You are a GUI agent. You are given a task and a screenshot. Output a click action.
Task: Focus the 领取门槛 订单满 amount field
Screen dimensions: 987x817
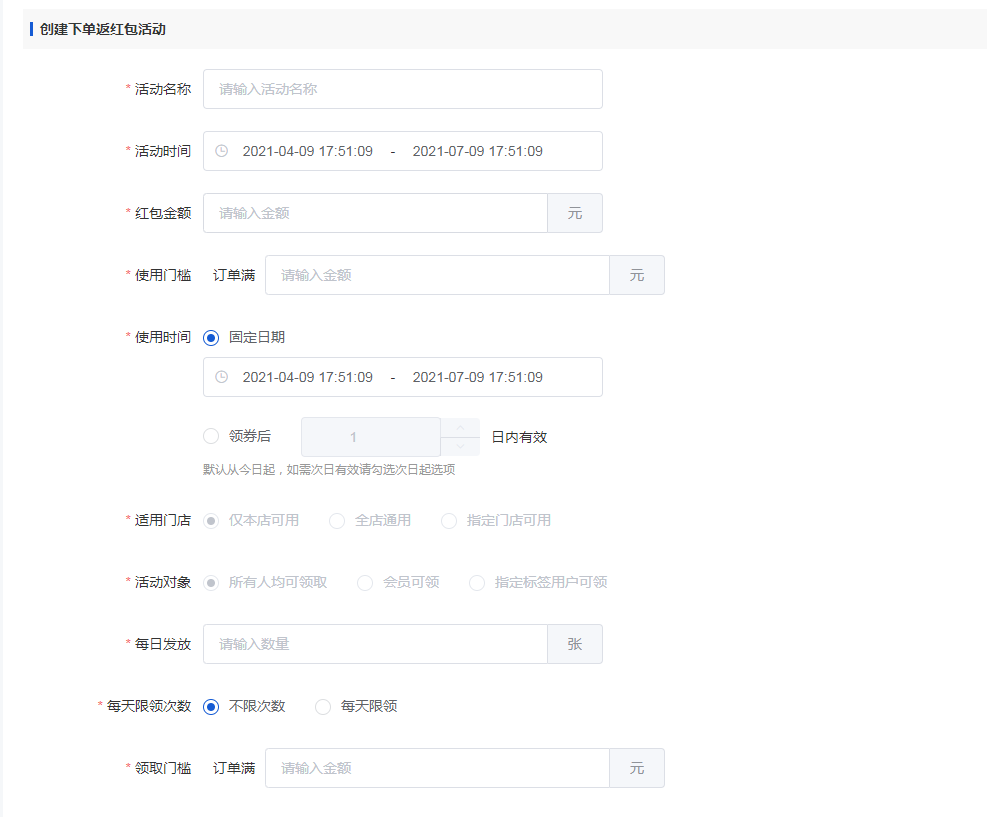[437, 768]
